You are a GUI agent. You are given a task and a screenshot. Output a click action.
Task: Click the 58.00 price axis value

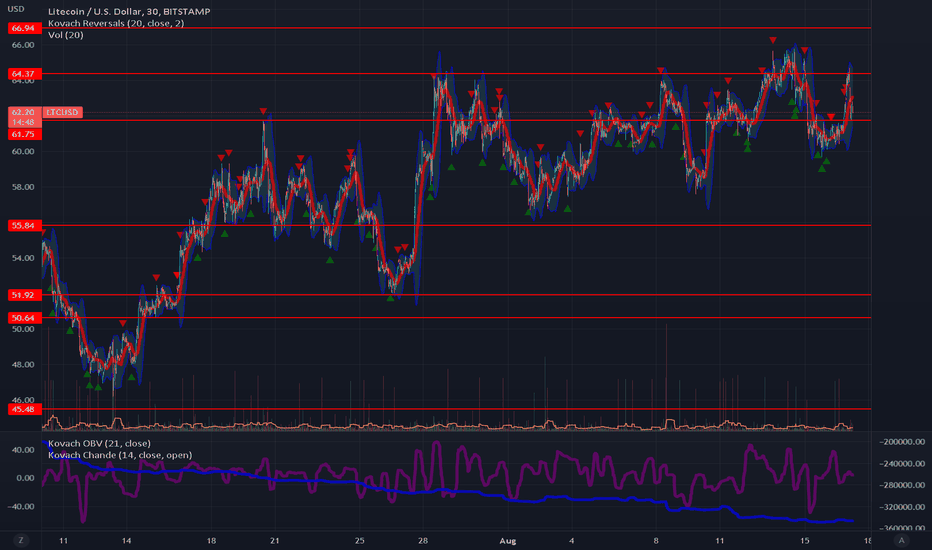pos(23,187)
